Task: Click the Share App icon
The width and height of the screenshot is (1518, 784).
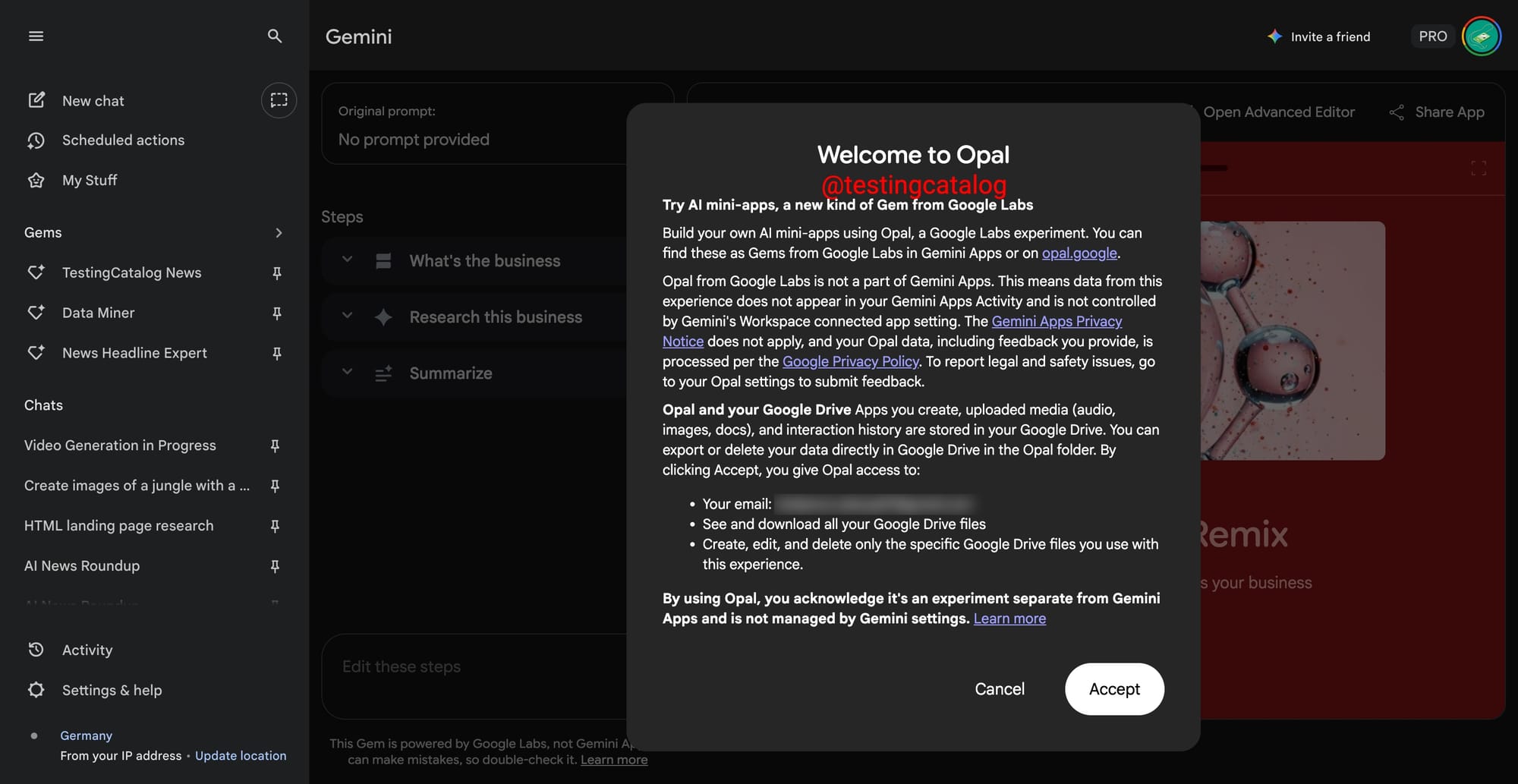Action: point(1396,112)
